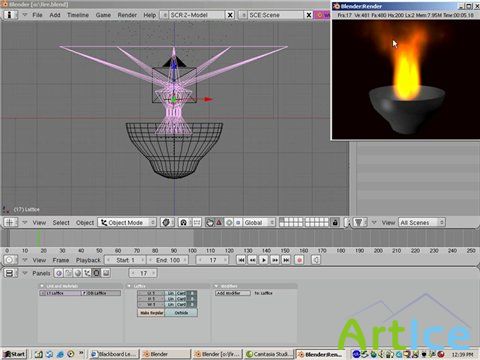The image size is (480, 360).
Task: Play the timeline animation
Action: (264, 260)
